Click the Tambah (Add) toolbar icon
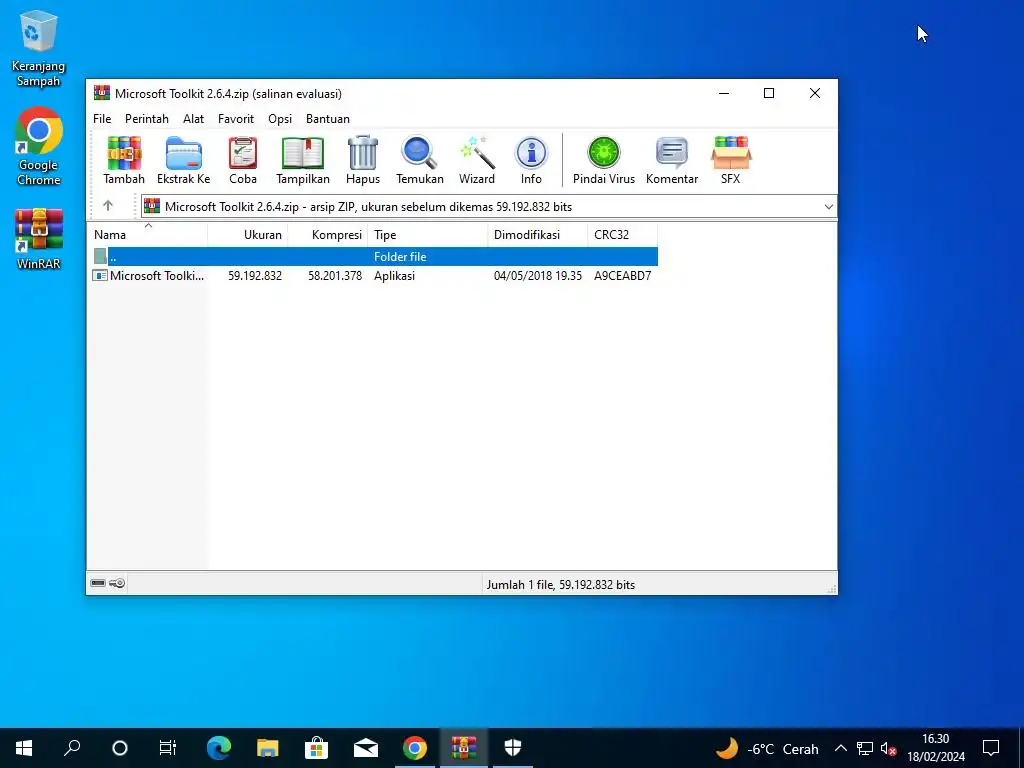Screen dimensions: 1024x768 point(123,161)
